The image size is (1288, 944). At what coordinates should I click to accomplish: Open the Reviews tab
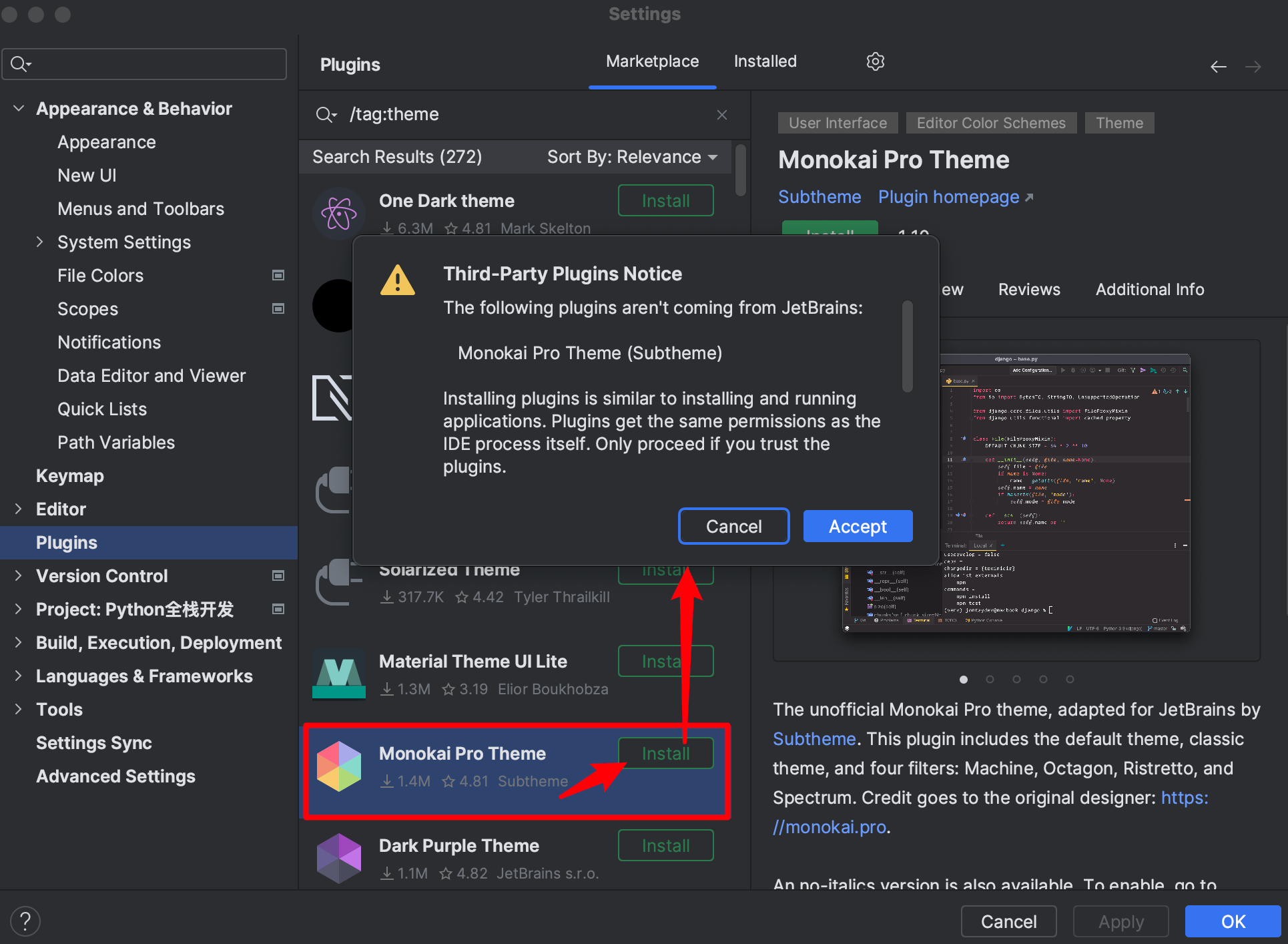tap(1028, 289)
